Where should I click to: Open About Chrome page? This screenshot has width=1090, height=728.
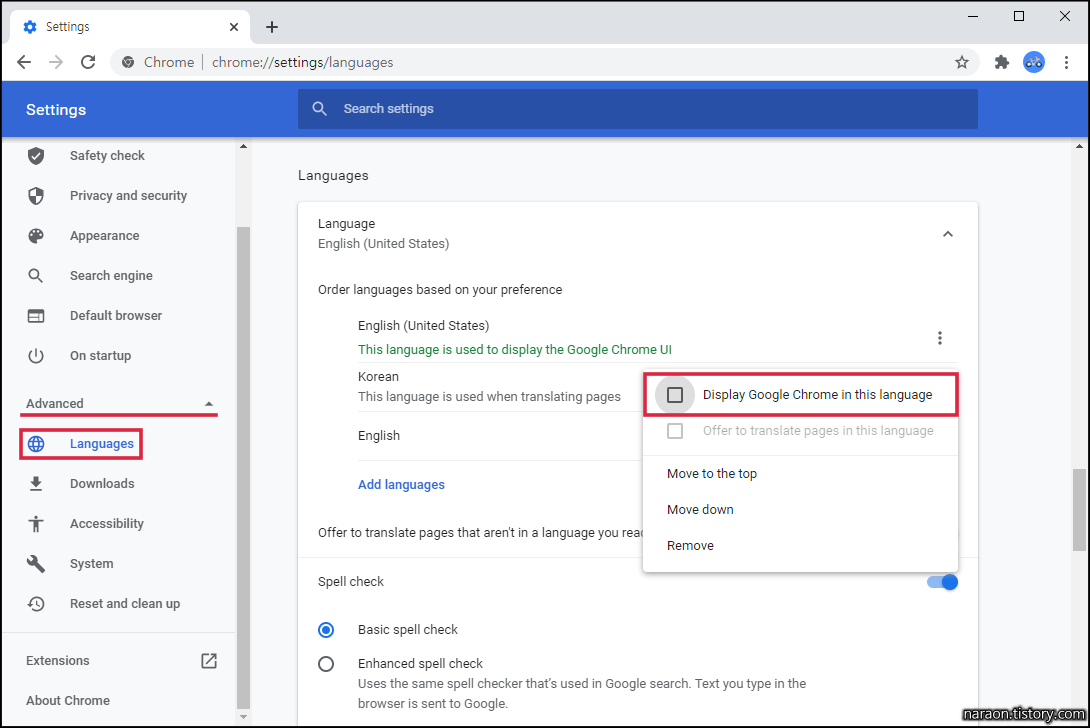coord(68,701)
